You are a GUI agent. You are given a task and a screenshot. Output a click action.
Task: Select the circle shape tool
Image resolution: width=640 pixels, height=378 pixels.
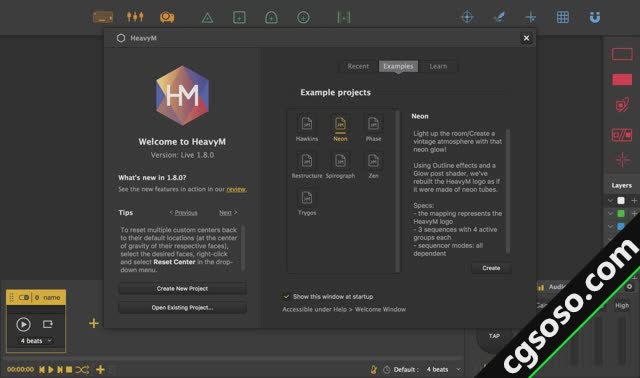[303, 18]
